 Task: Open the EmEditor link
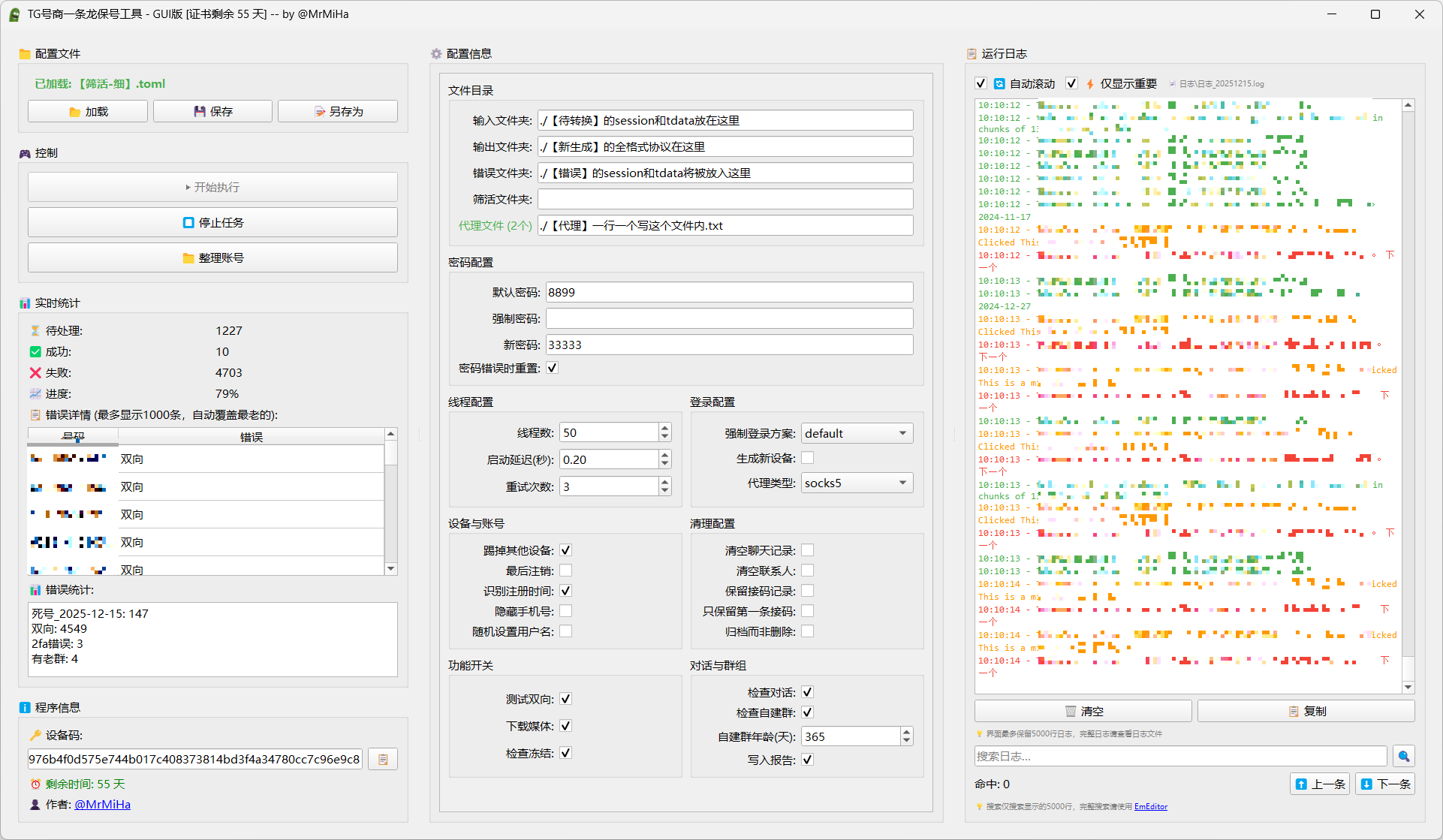tap(1150, 806)
